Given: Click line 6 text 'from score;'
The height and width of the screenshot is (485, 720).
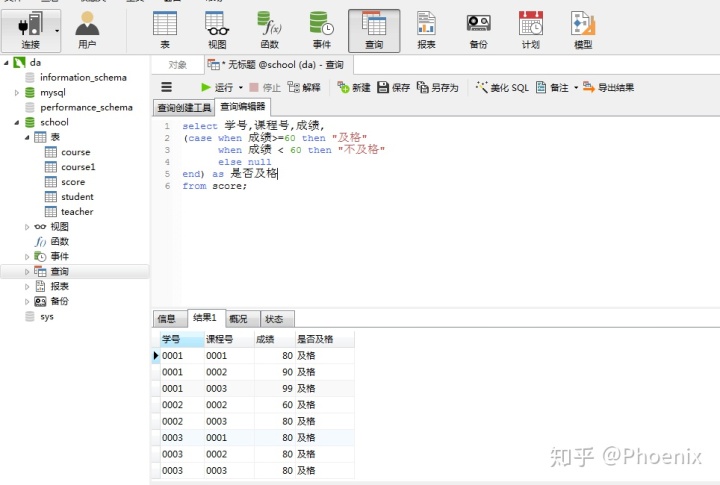Looking at the screenshot, I should [214, 186].
